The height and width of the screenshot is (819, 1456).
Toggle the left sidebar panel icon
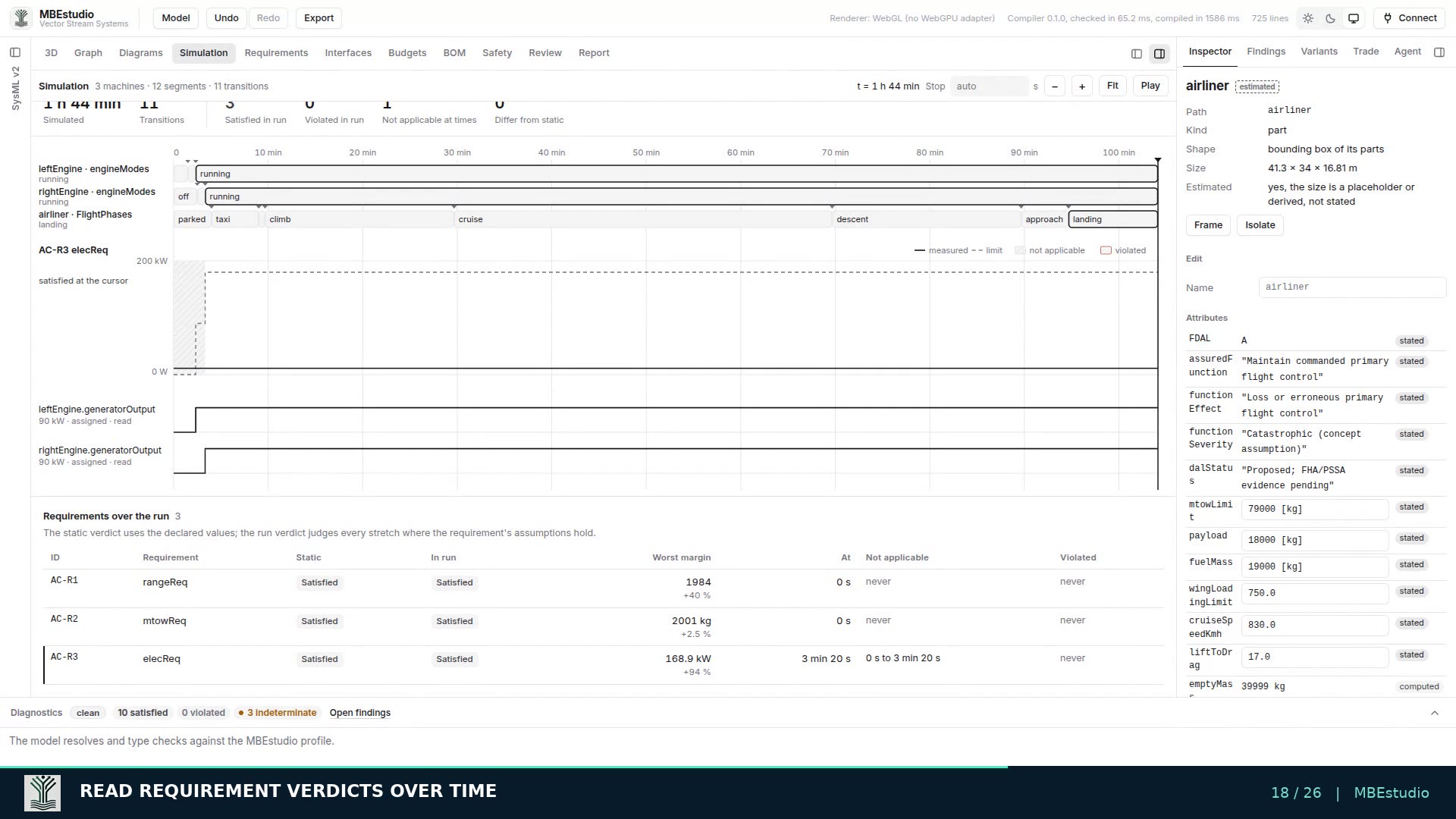(15, 52)
